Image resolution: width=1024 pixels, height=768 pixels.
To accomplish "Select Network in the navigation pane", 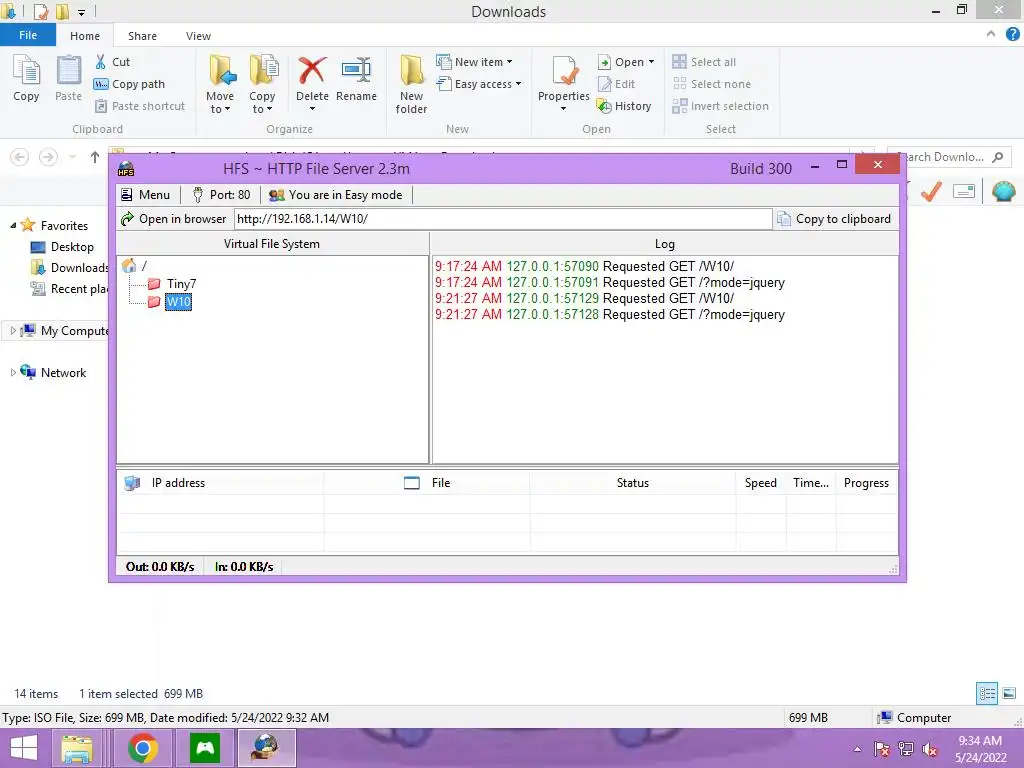I will pos(54,372).
